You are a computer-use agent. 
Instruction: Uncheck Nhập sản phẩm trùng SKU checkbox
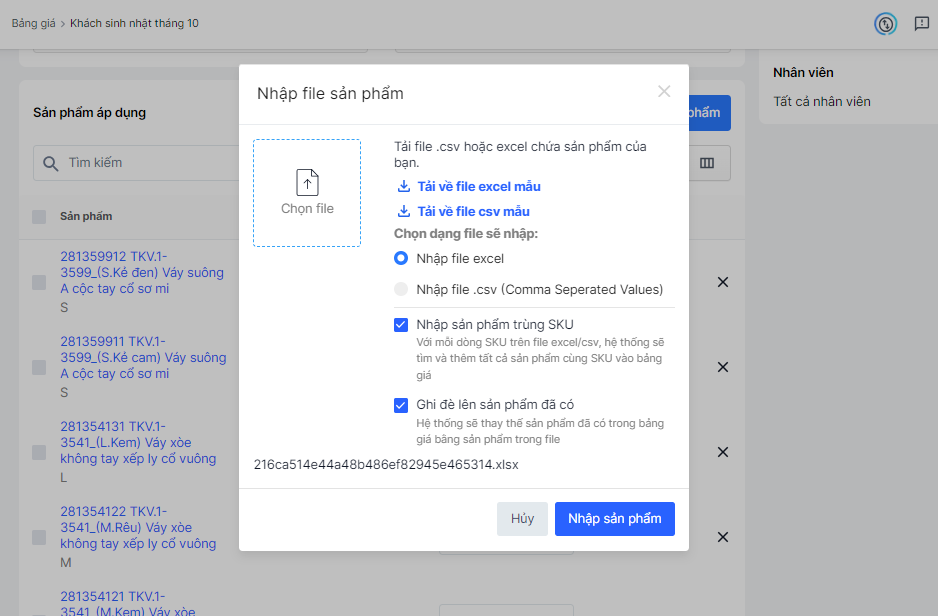click(401, 325)
